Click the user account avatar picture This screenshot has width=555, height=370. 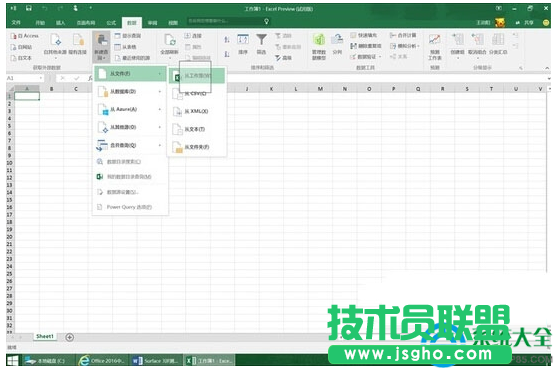[500, 23]
